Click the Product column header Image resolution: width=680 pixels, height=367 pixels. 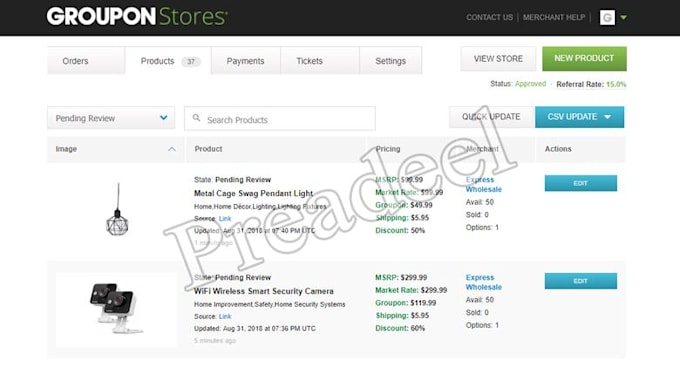pos(208,149)
